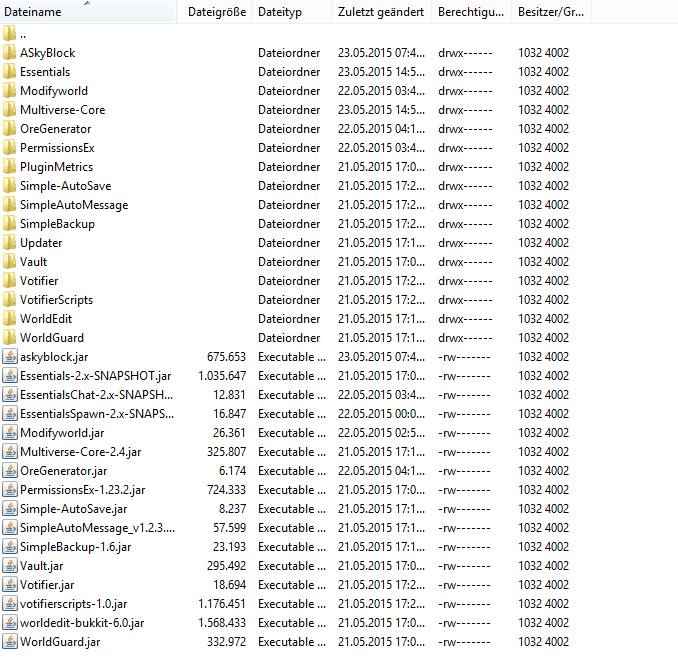Sort by the Zuletzt geändert column header
Screen dimensions: 678x660
(382, 12)
